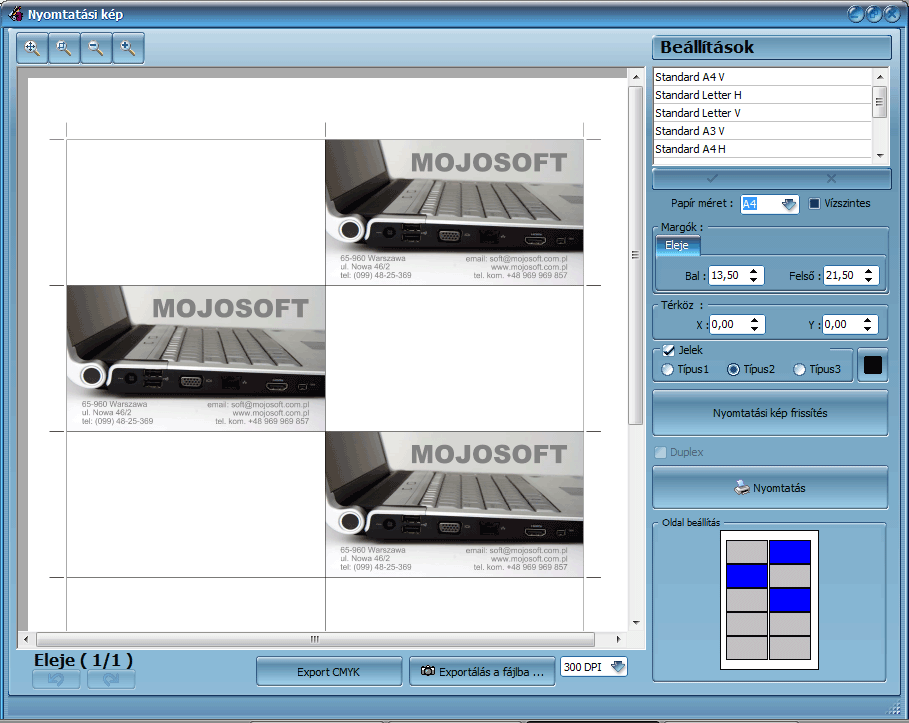Click the Nyomtatási kép frissítés button
This screenshot has height=723, width=909.
tap(770, 413)
